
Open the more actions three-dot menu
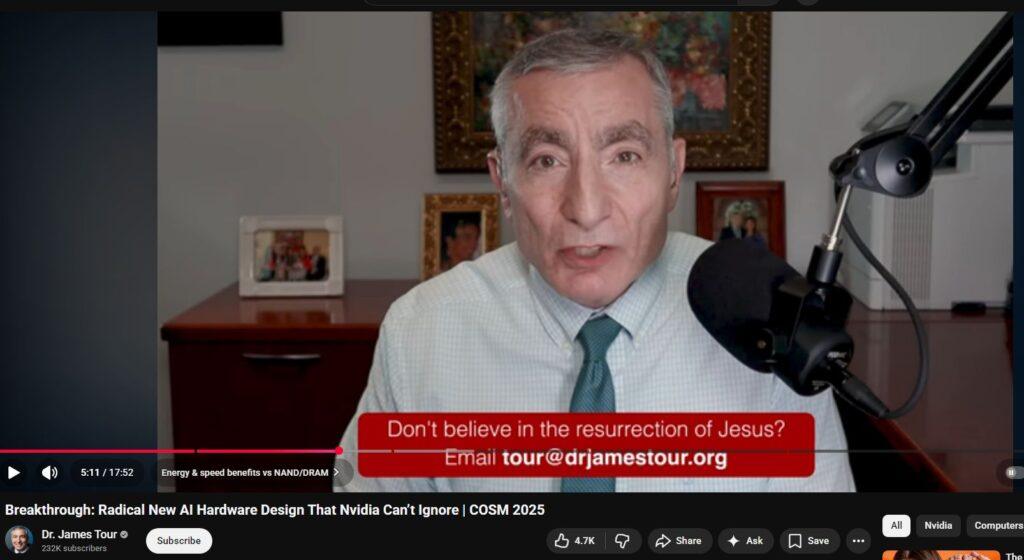point(858,541)
